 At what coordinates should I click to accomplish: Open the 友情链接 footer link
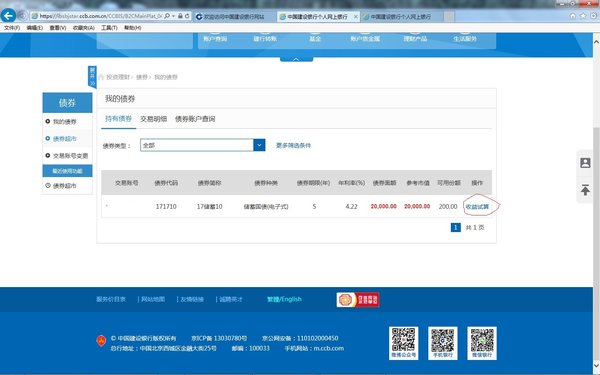pos(192,299)
